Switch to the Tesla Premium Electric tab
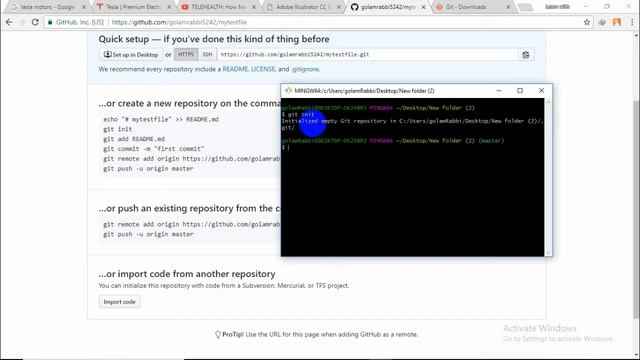Screen dimensions: 640x360 click(132, 7)
